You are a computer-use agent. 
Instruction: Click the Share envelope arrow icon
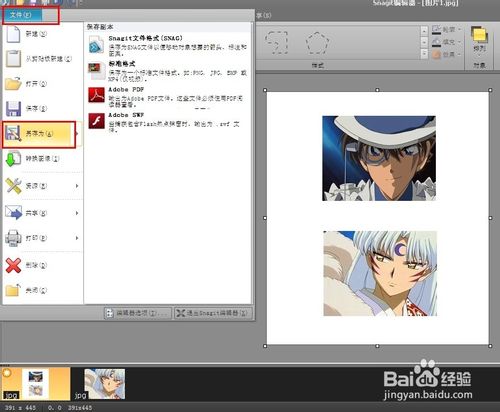tap(13, 212)
